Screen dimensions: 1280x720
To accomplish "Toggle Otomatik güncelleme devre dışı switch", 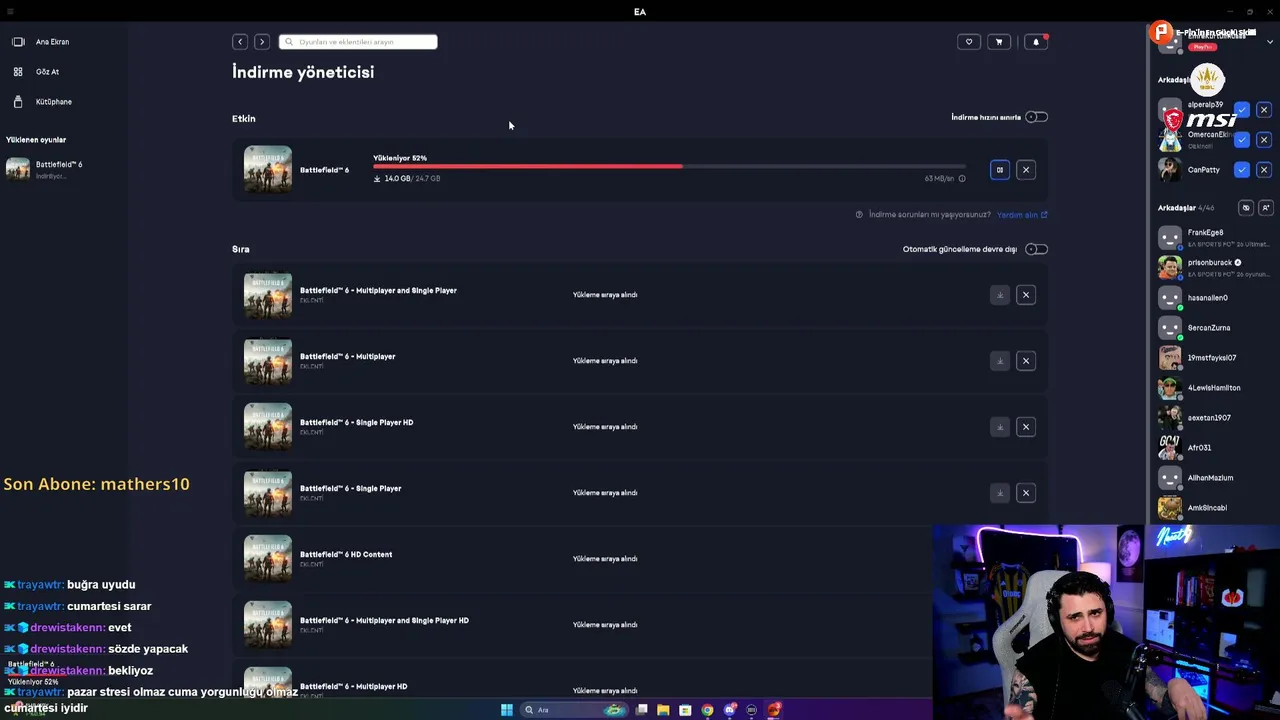I will pos(1036,249).
